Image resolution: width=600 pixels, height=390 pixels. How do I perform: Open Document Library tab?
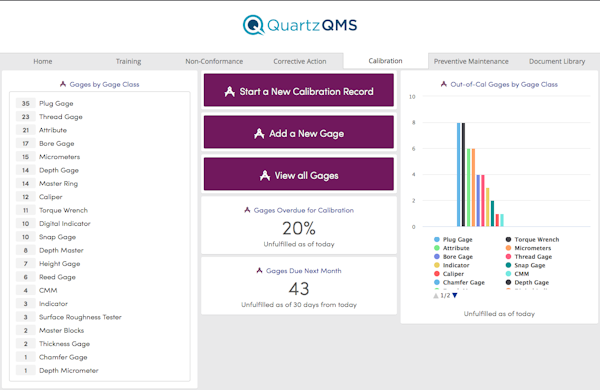tap(557, 61)
